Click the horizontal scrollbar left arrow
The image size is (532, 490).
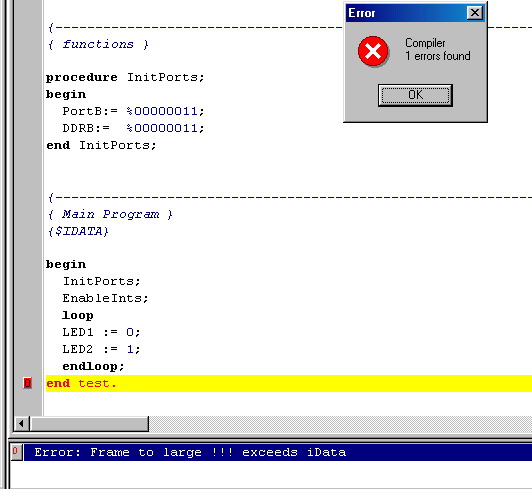(22, 423)
